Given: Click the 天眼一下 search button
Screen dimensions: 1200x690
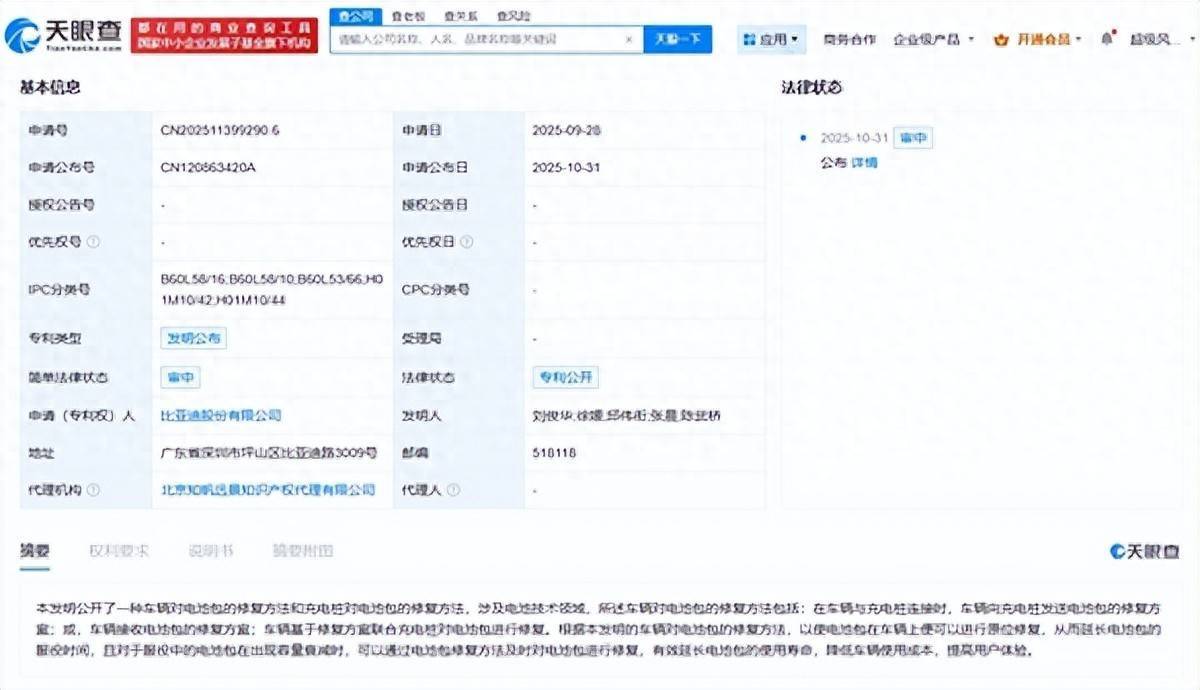Looking at the screenshot, I should [677, 40].
